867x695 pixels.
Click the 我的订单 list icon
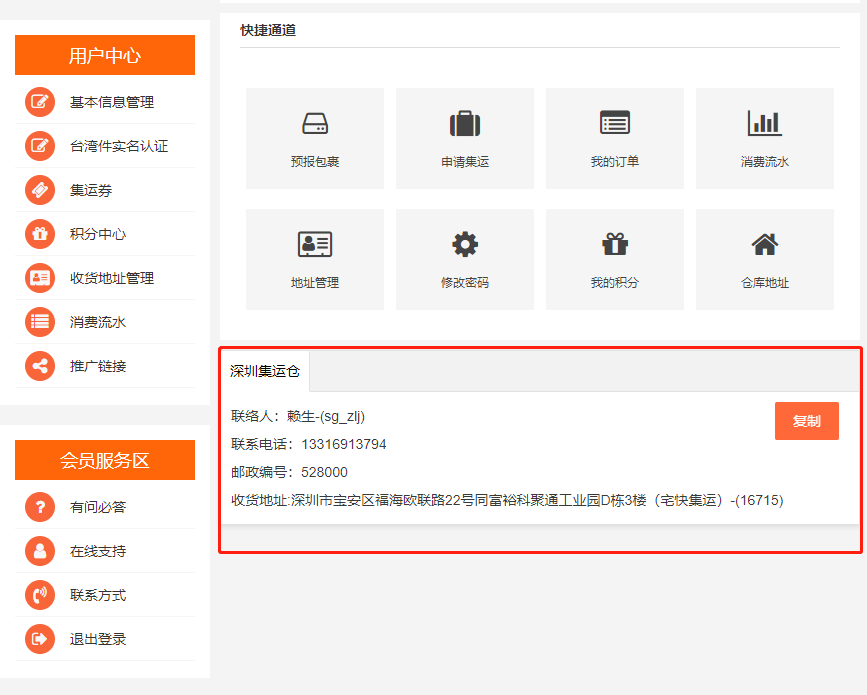pyautogui.click(x=615, y=123)
